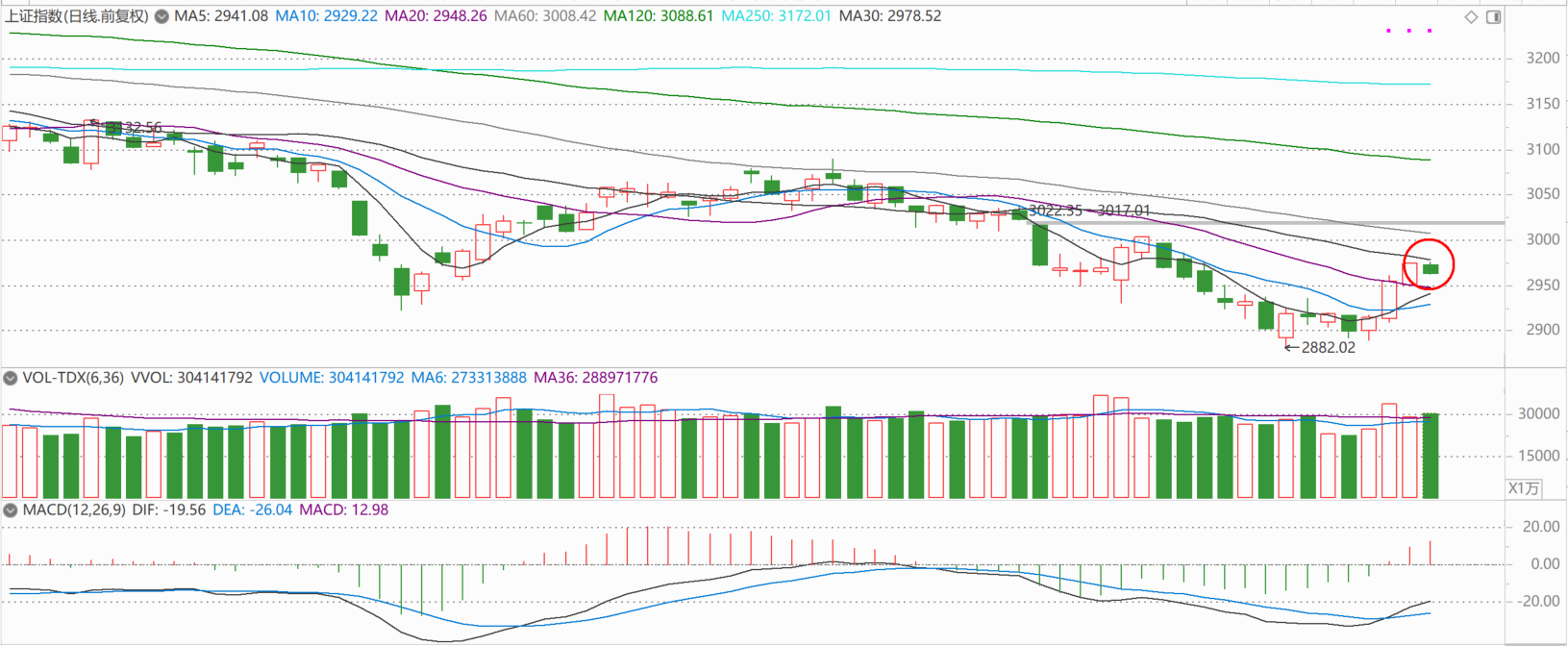Select the last green volume bar

pyautogui.click(x=1431, y=456)
